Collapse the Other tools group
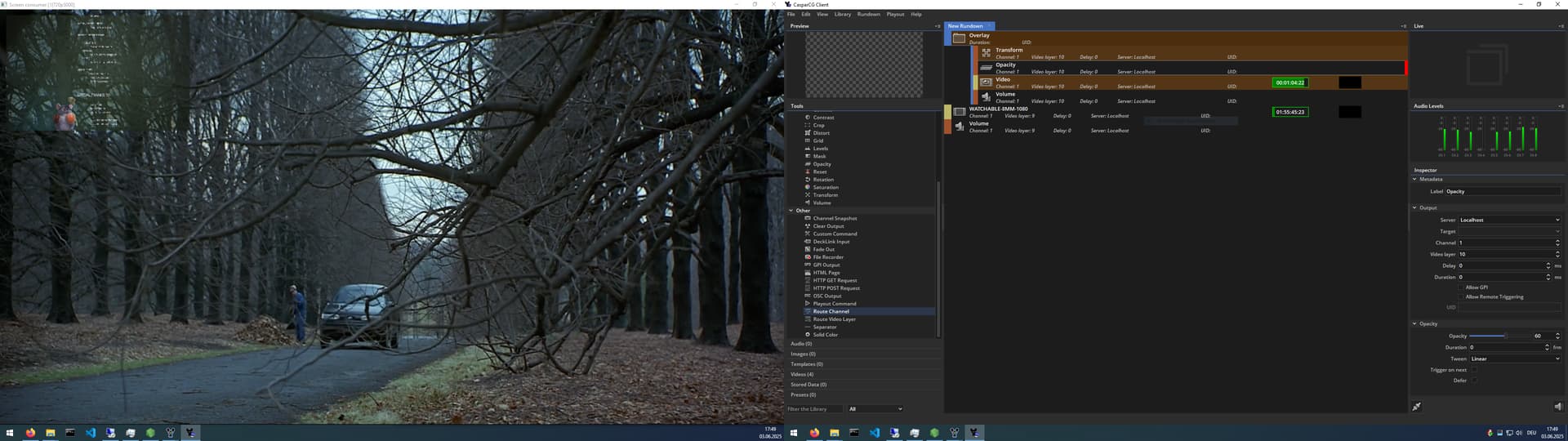 pos(791,211)
